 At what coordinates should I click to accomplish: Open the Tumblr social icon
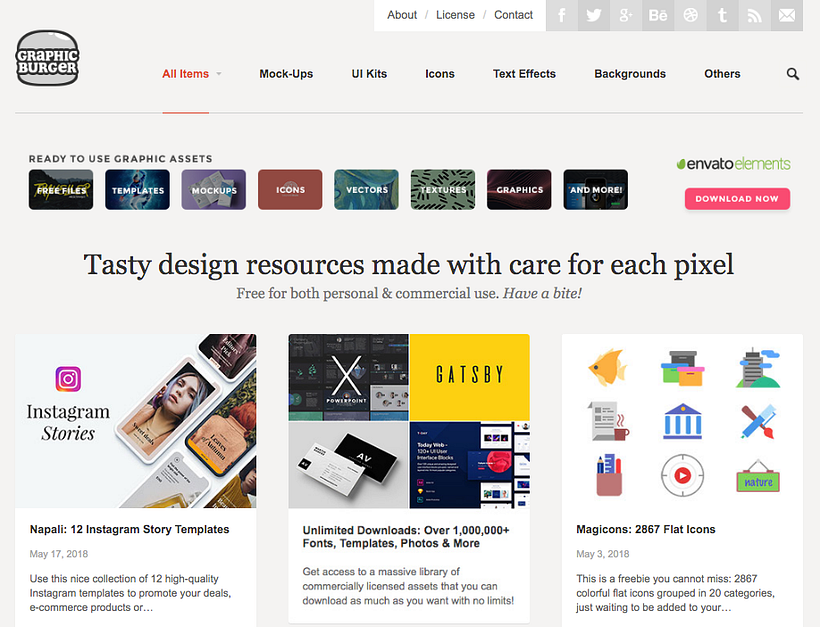722,15
